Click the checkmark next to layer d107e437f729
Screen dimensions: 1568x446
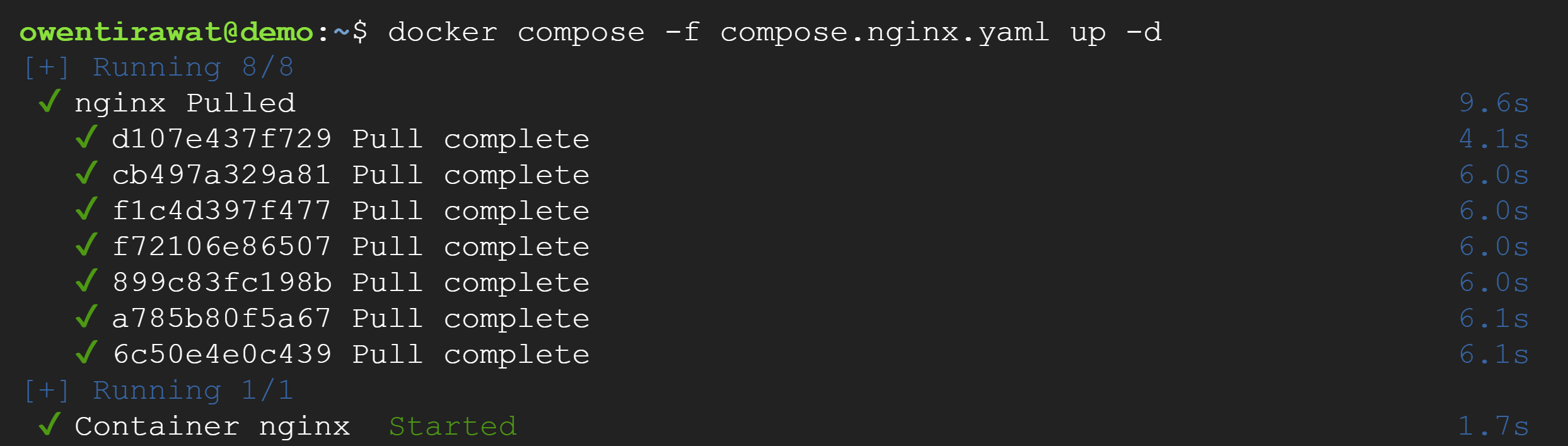click(x=86, y=137)
